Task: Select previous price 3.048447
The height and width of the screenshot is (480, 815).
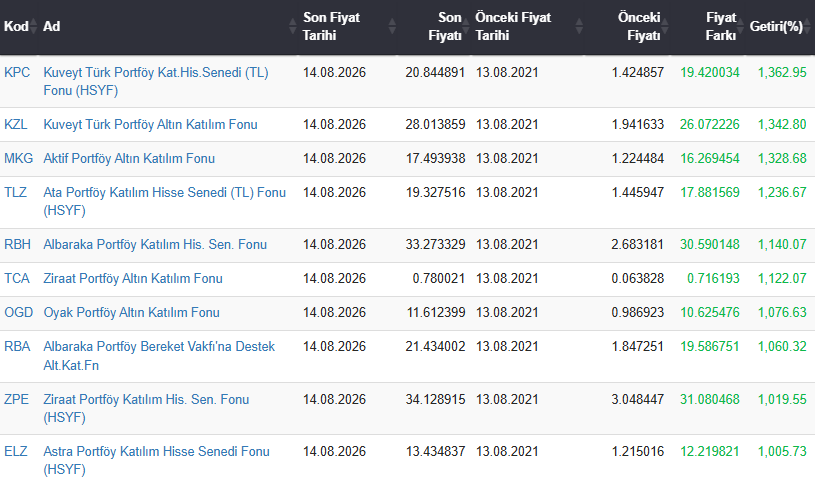Action: point(638,399)
